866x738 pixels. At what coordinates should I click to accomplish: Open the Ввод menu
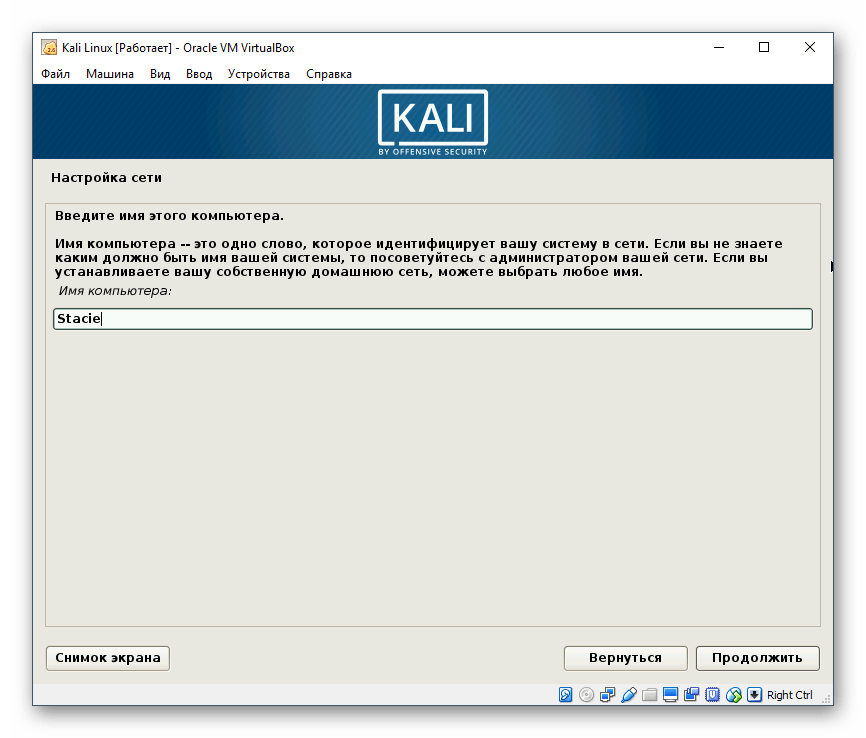198,74
